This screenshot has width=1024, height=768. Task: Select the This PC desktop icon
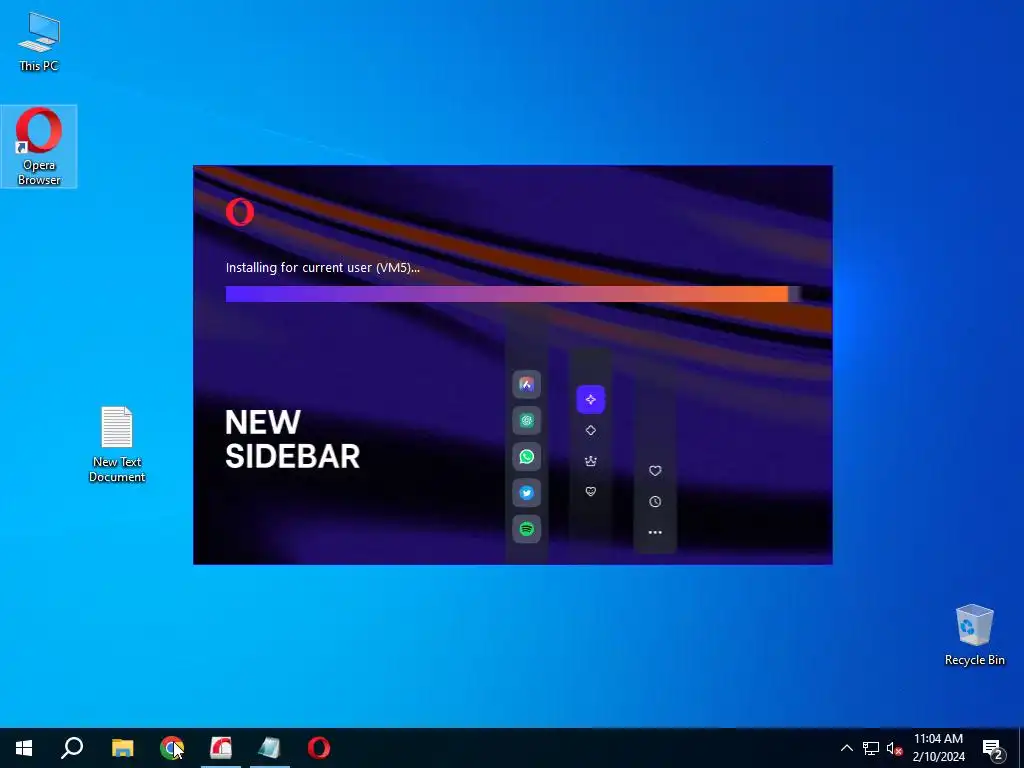click(x=39, y=42)
